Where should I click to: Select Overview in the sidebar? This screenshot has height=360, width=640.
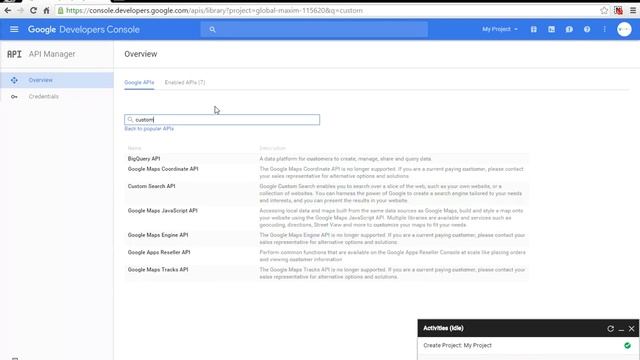coord(57,80)
